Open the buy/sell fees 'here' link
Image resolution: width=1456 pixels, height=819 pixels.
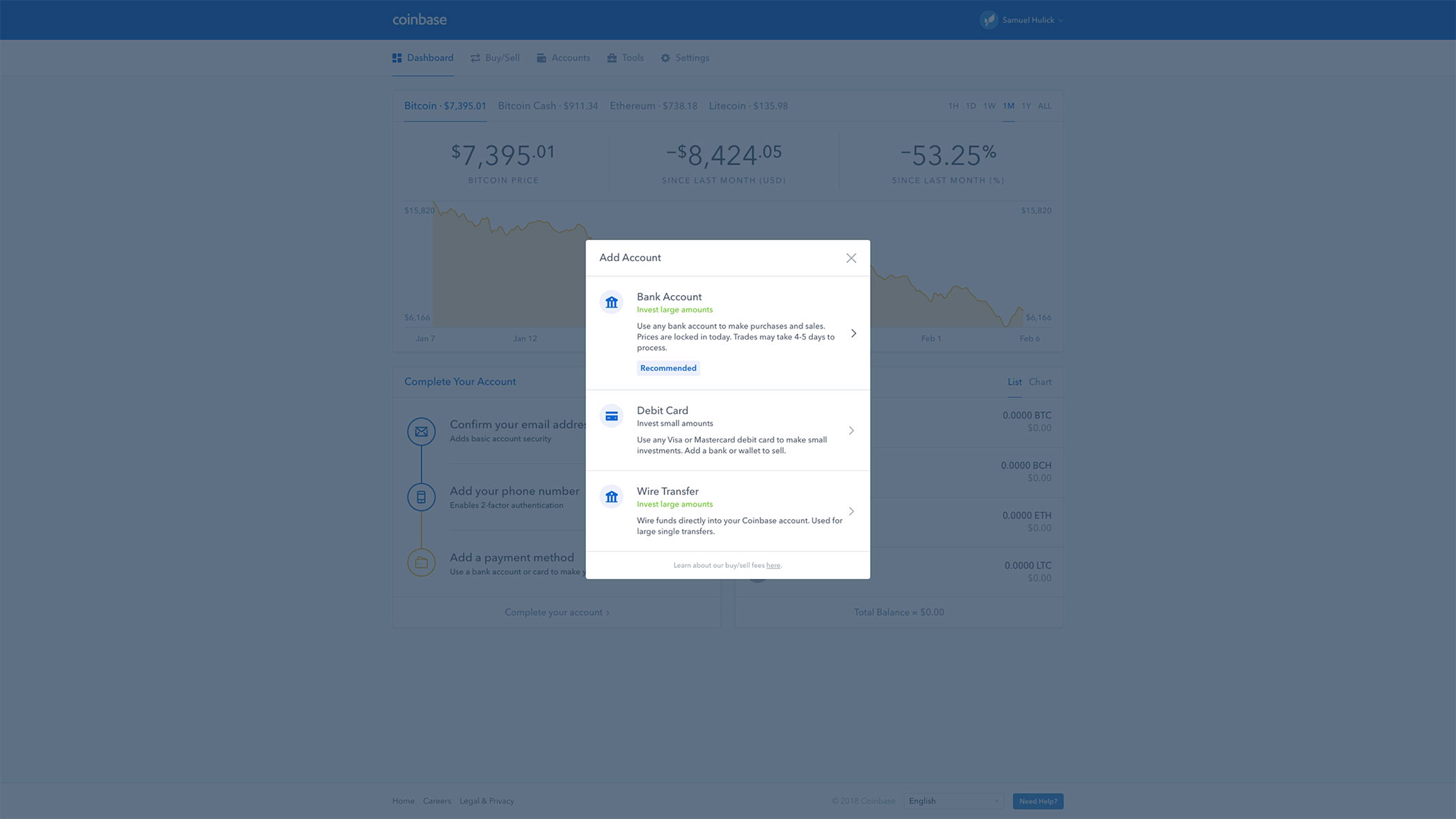[773, 566]
